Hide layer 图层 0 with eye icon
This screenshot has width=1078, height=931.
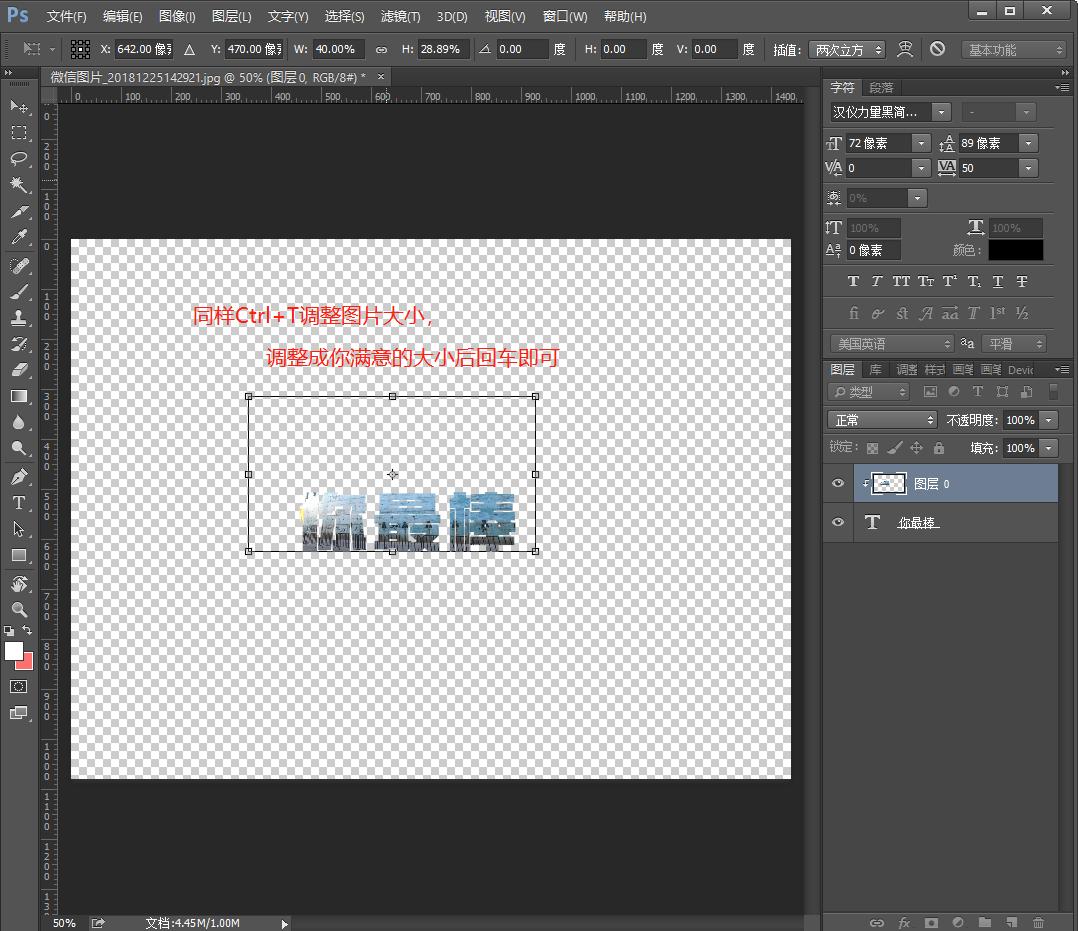(x=838, y=484)
